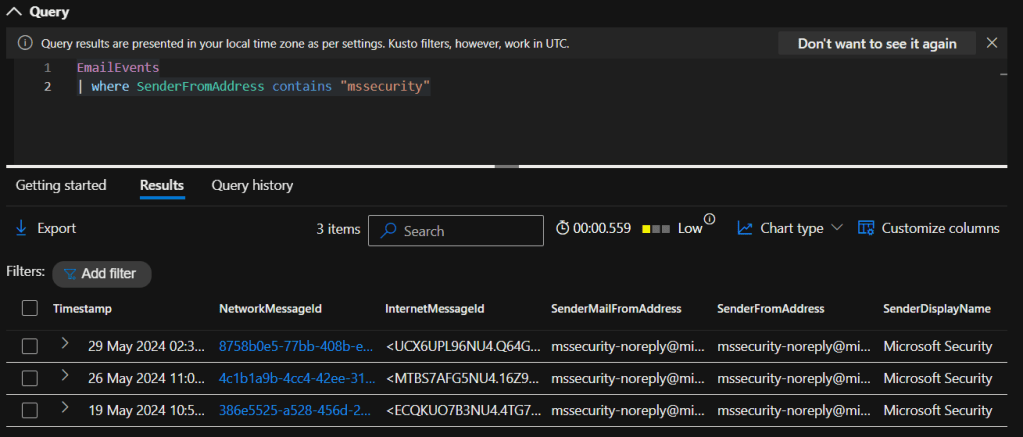The width and height of the screenshot is (1023, 437).
Task: Check the 29 May 2024 row checkbox
Action: coord(30,346)
